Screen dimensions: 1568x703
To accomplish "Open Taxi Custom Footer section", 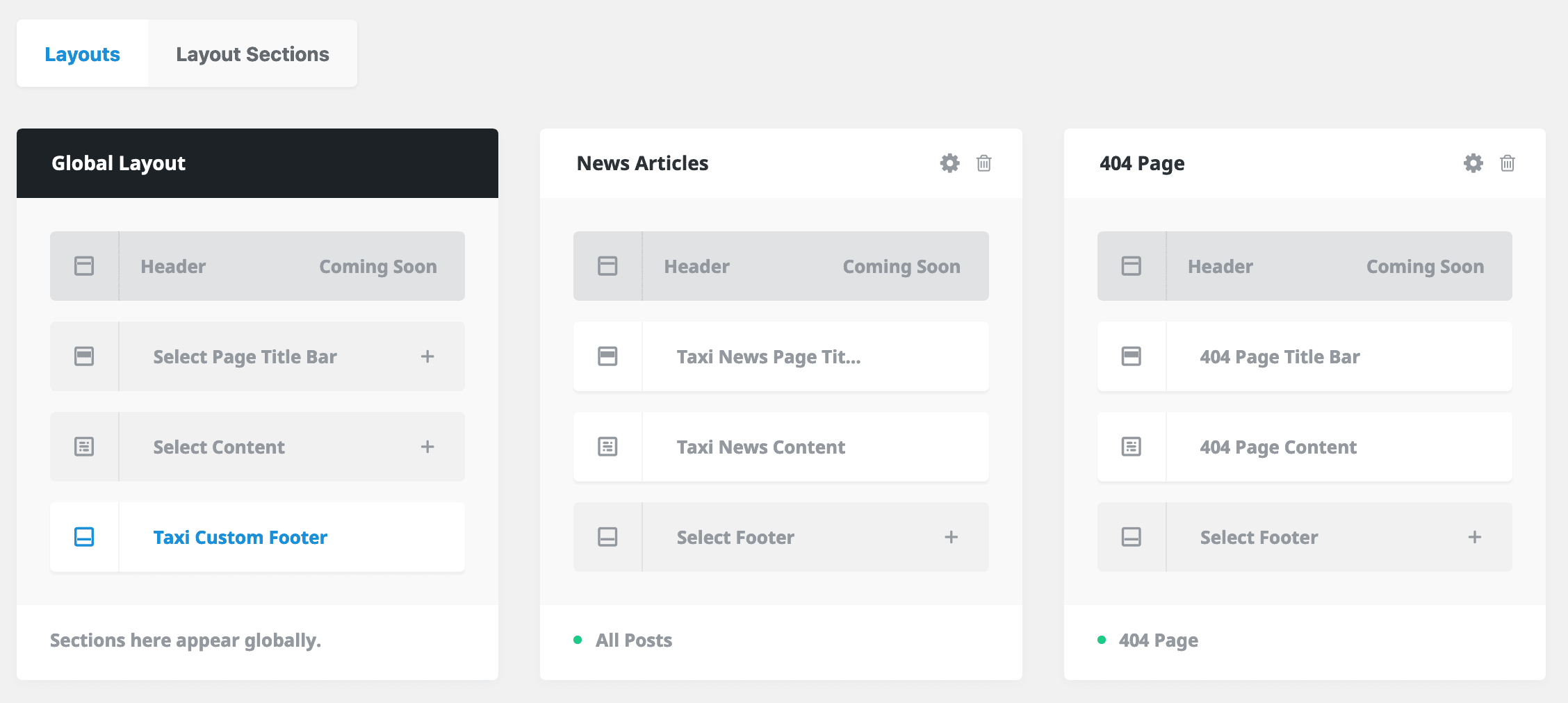I will pyautogui.click(x=257, y=537).
